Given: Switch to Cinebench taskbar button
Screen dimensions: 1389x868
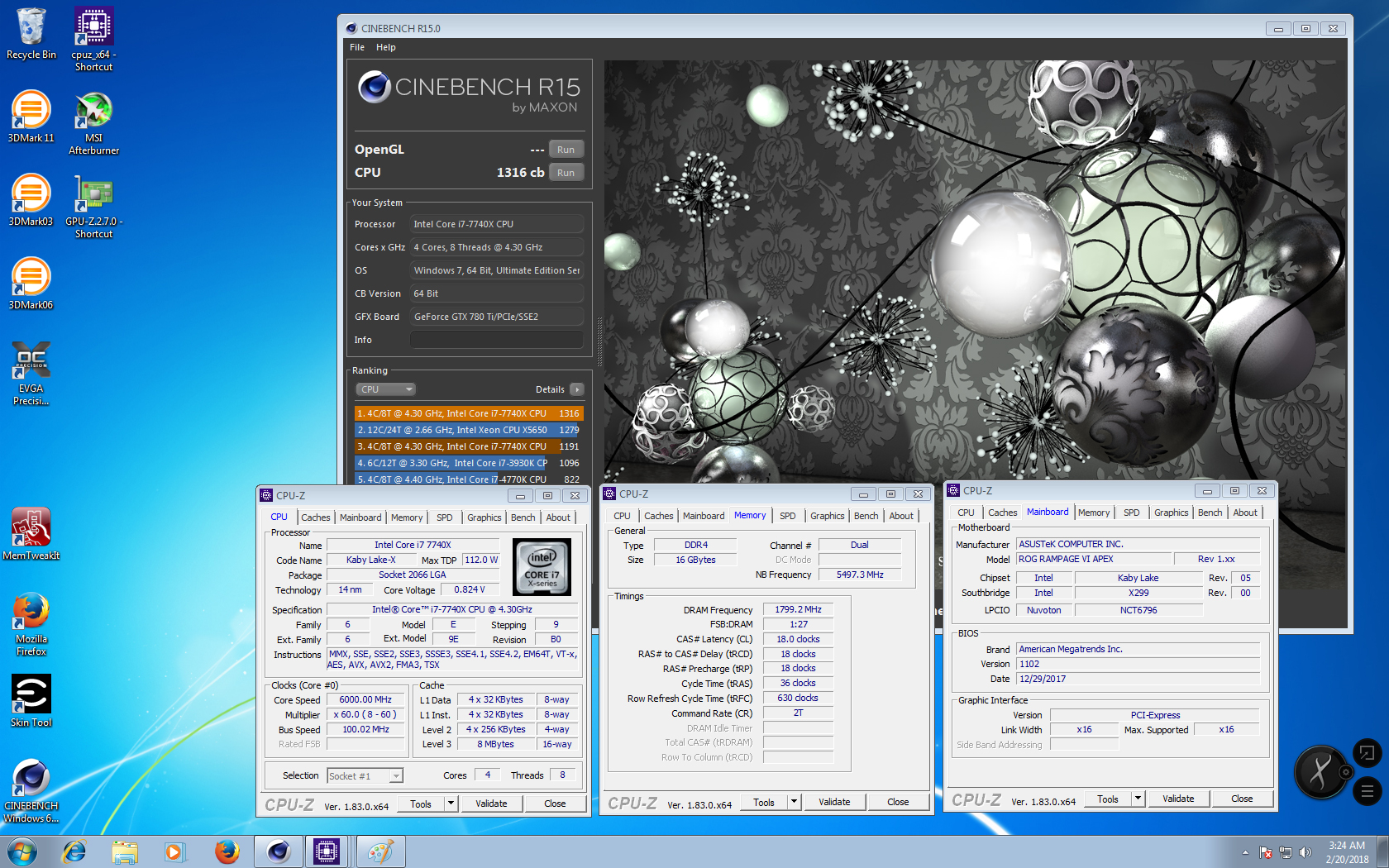Looking at the screenshot, I should [278, 851].
